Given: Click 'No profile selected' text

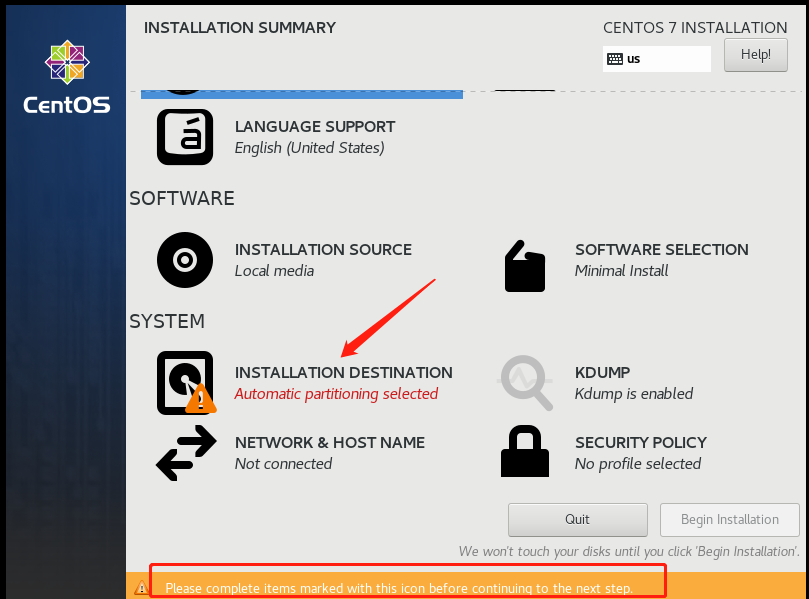Looking at the screenshot, I should point(638,464).
